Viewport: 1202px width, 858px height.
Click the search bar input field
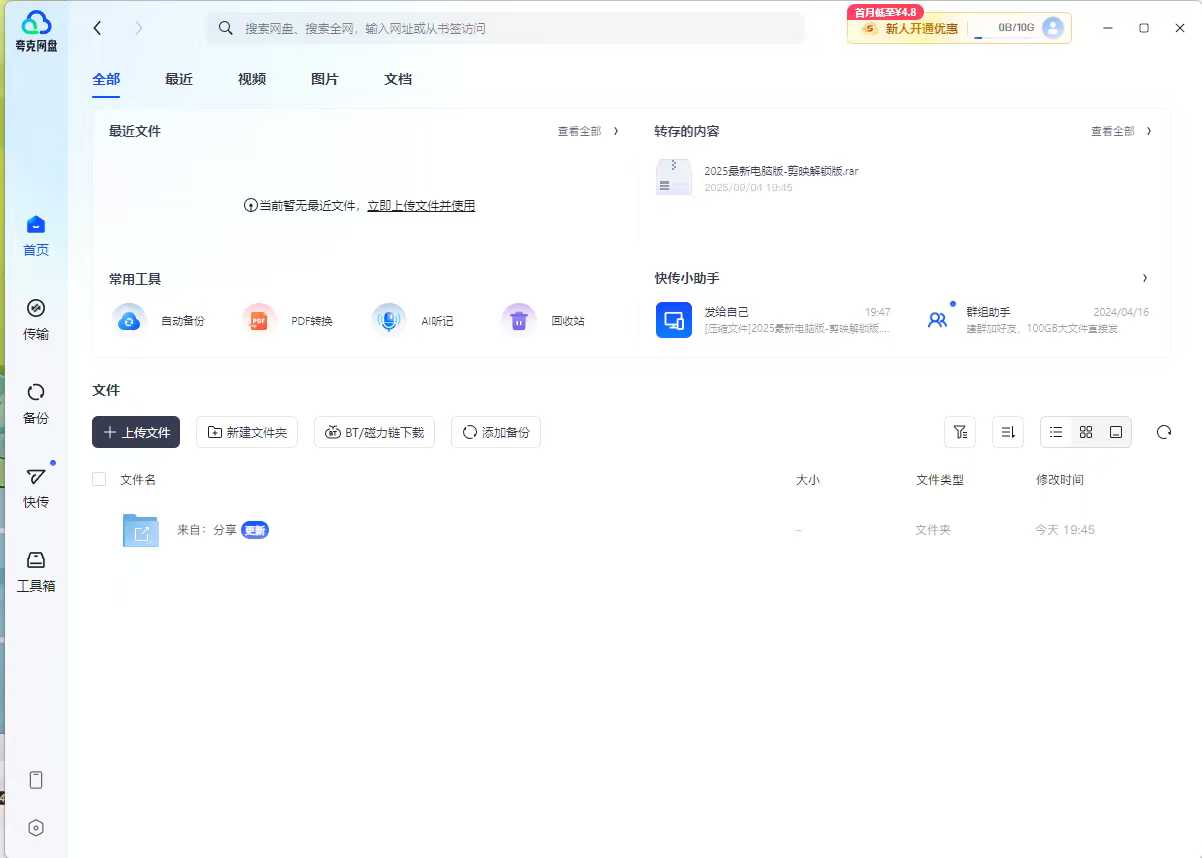click(x=505, y=28)
